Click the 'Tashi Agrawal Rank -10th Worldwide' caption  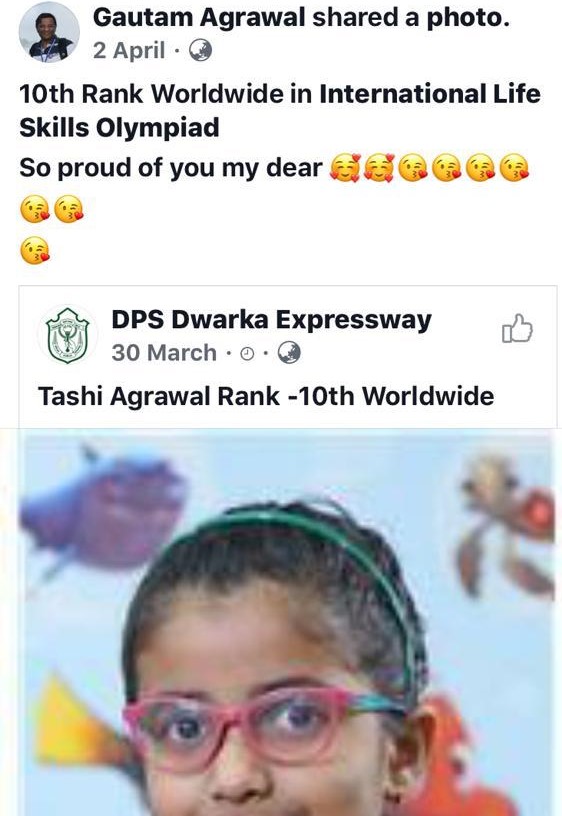coord(266,396)
